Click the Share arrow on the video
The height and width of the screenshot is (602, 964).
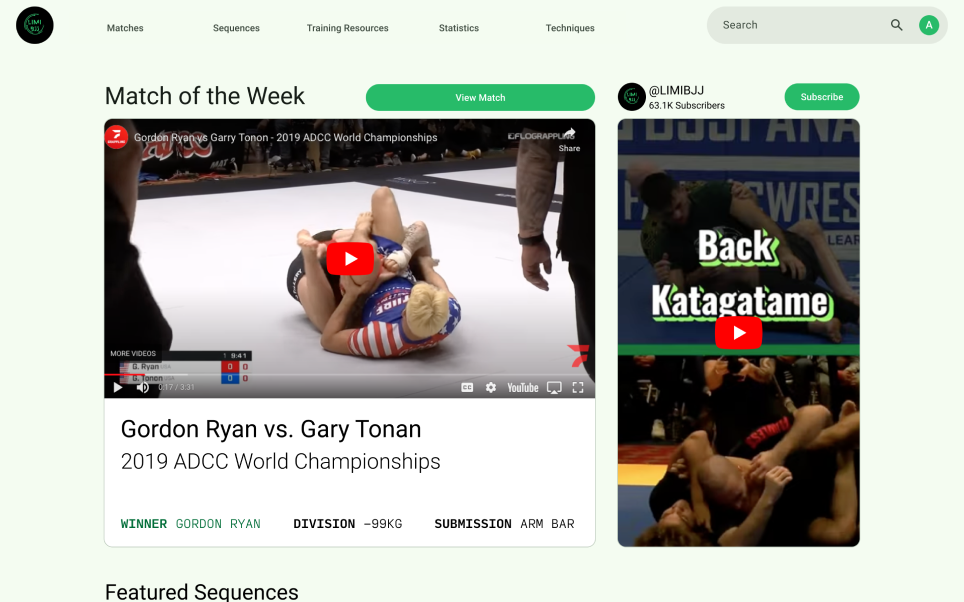click(569, 140)
